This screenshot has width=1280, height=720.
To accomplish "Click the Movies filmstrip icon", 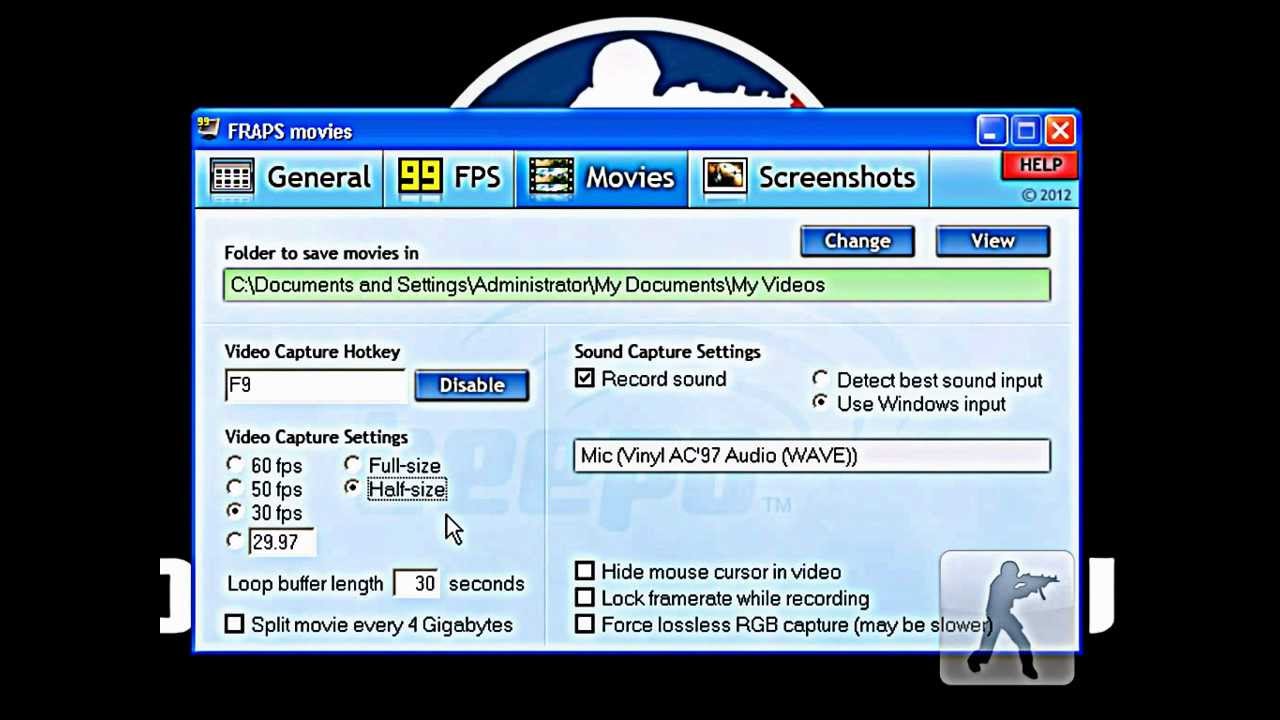I will [551, 177].
